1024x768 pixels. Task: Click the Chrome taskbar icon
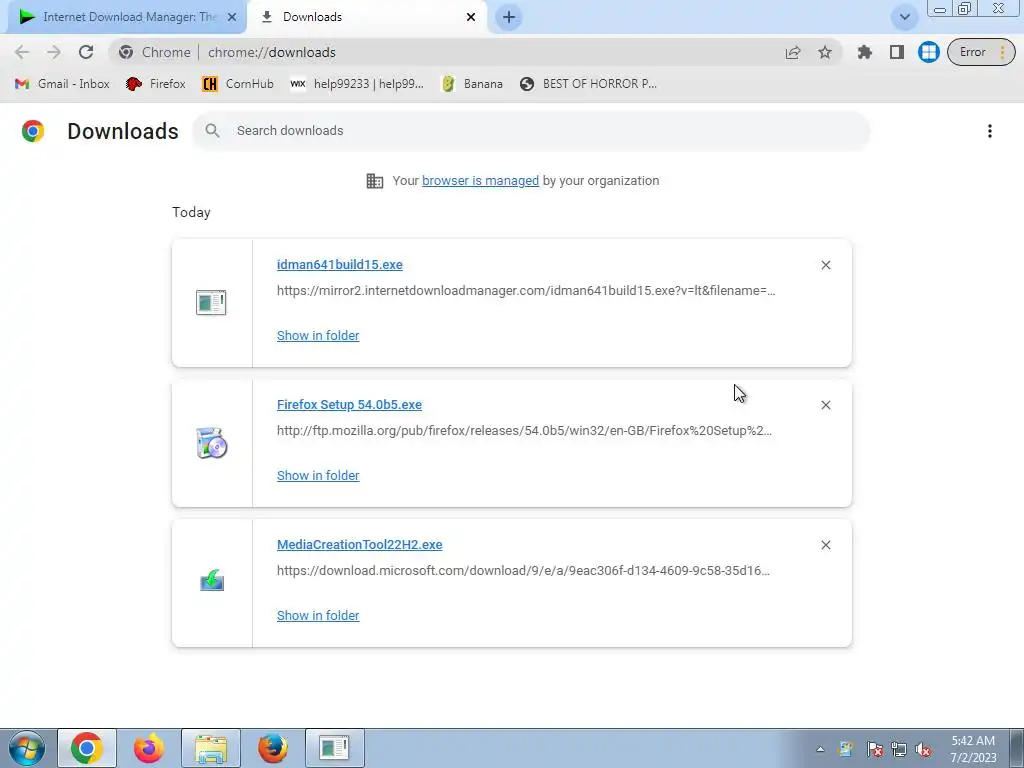[87, 748]
